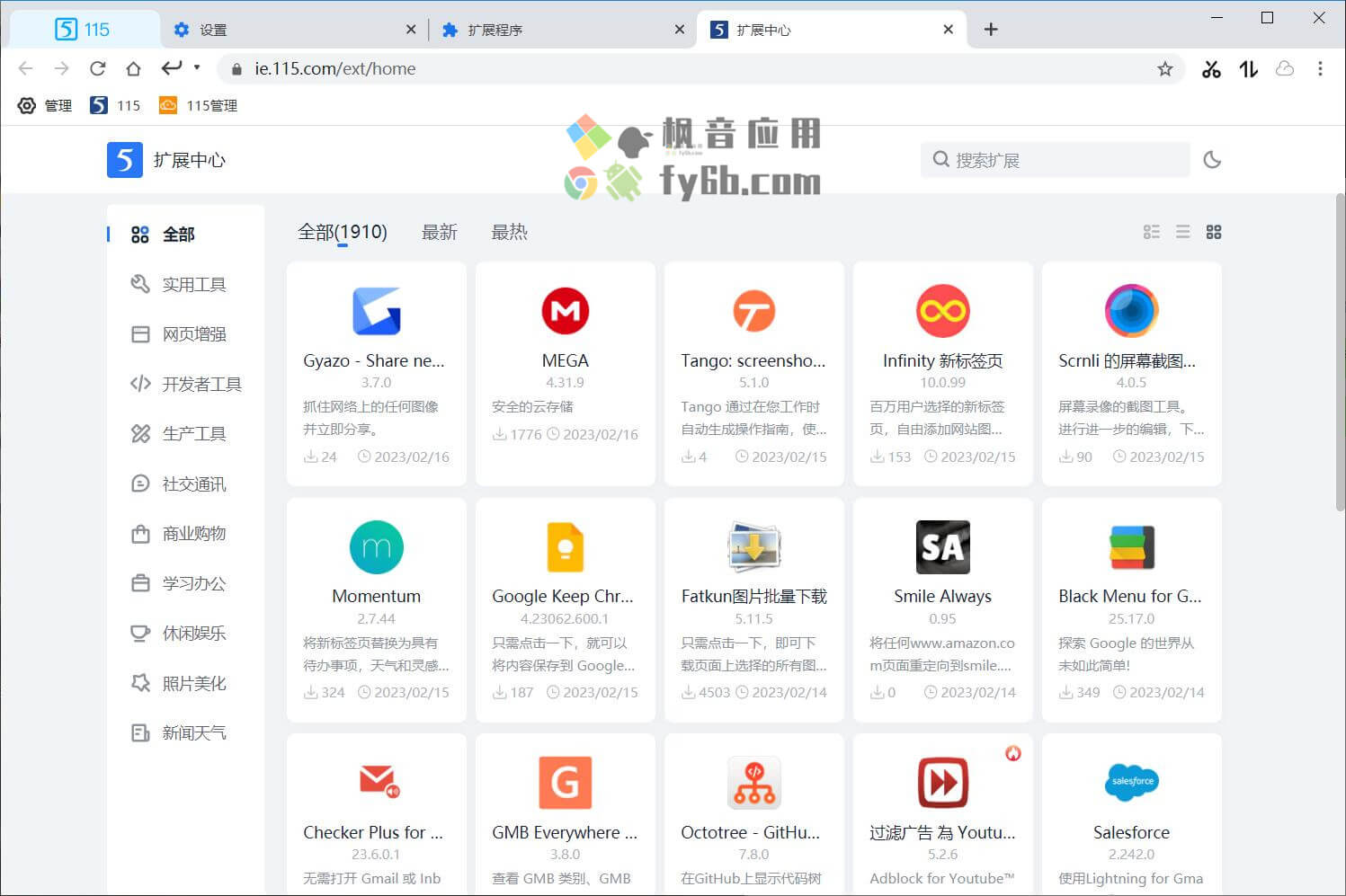Click the undo close-tab arrow button

pos(172,67)
